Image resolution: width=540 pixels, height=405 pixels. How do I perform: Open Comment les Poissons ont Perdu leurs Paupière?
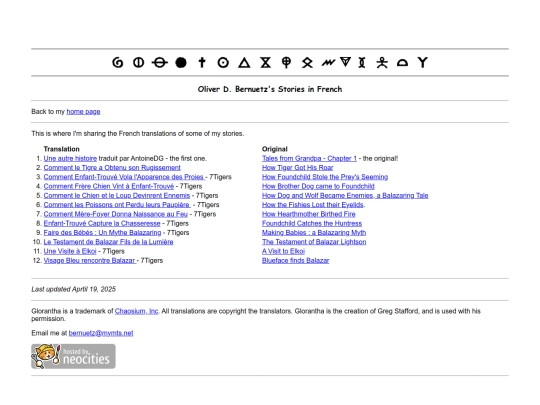point(117,205)
